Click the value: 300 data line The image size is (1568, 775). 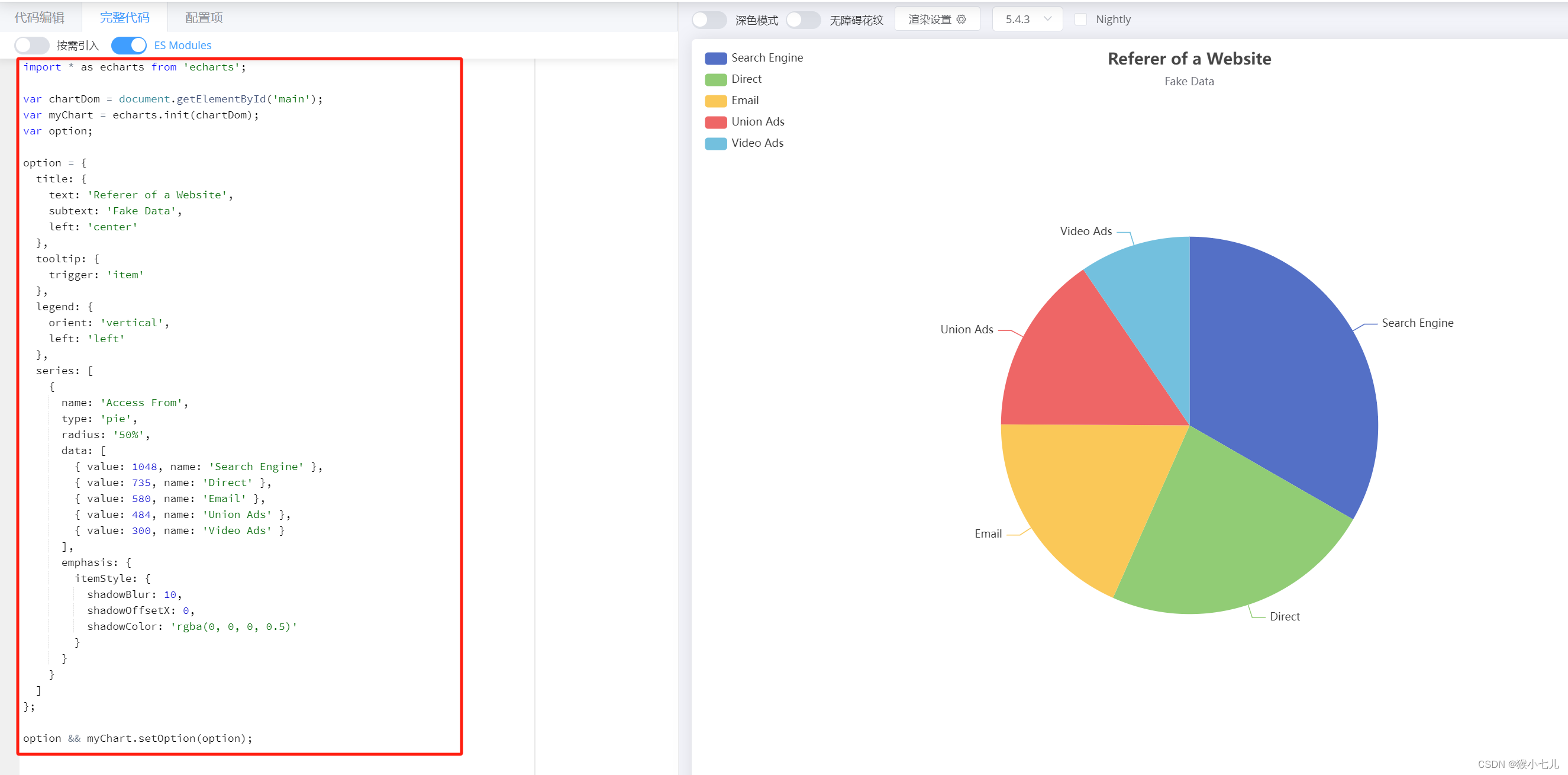(179, 530)
